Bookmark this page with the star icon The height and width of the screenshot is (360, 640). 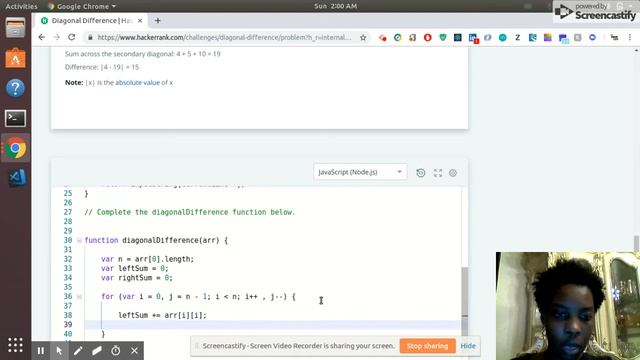click(363, 38)
